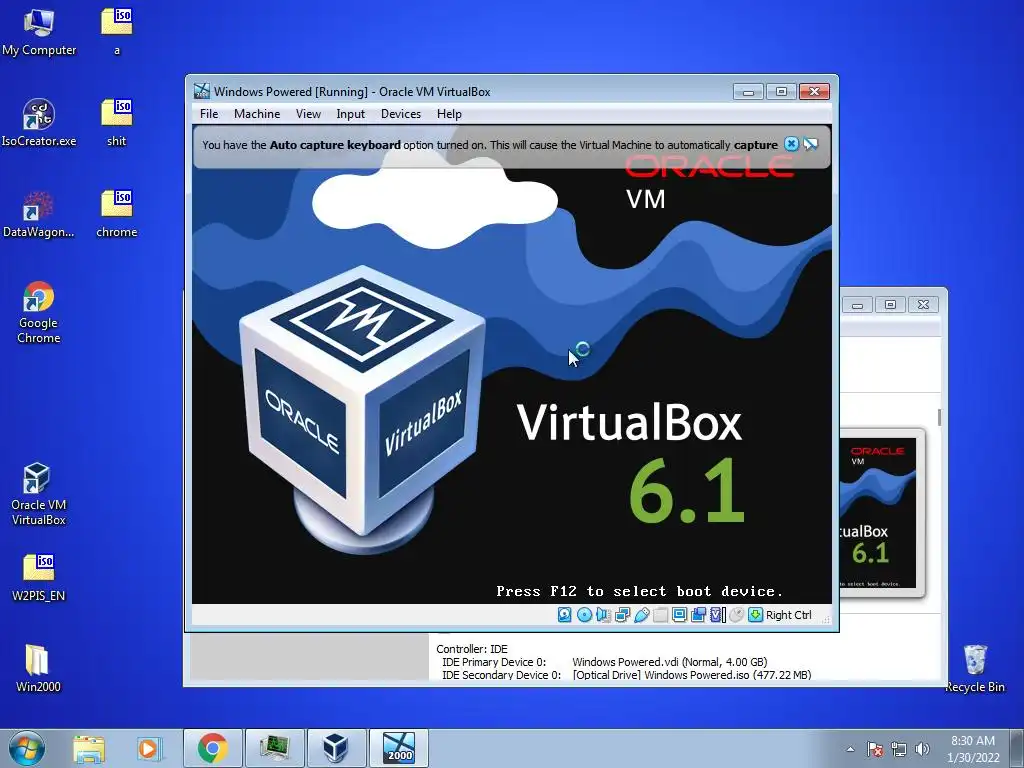The width and height of the screenshot is (1024, 768).
Task: Click the VM preview thumbnail in Manager window
Action: click(882, 513)
